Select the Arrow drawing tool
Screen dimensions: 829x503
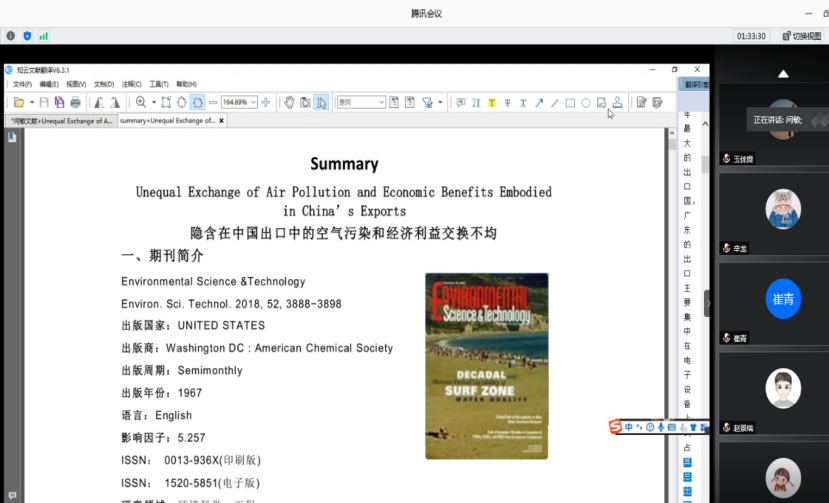[x=539, y=102]
